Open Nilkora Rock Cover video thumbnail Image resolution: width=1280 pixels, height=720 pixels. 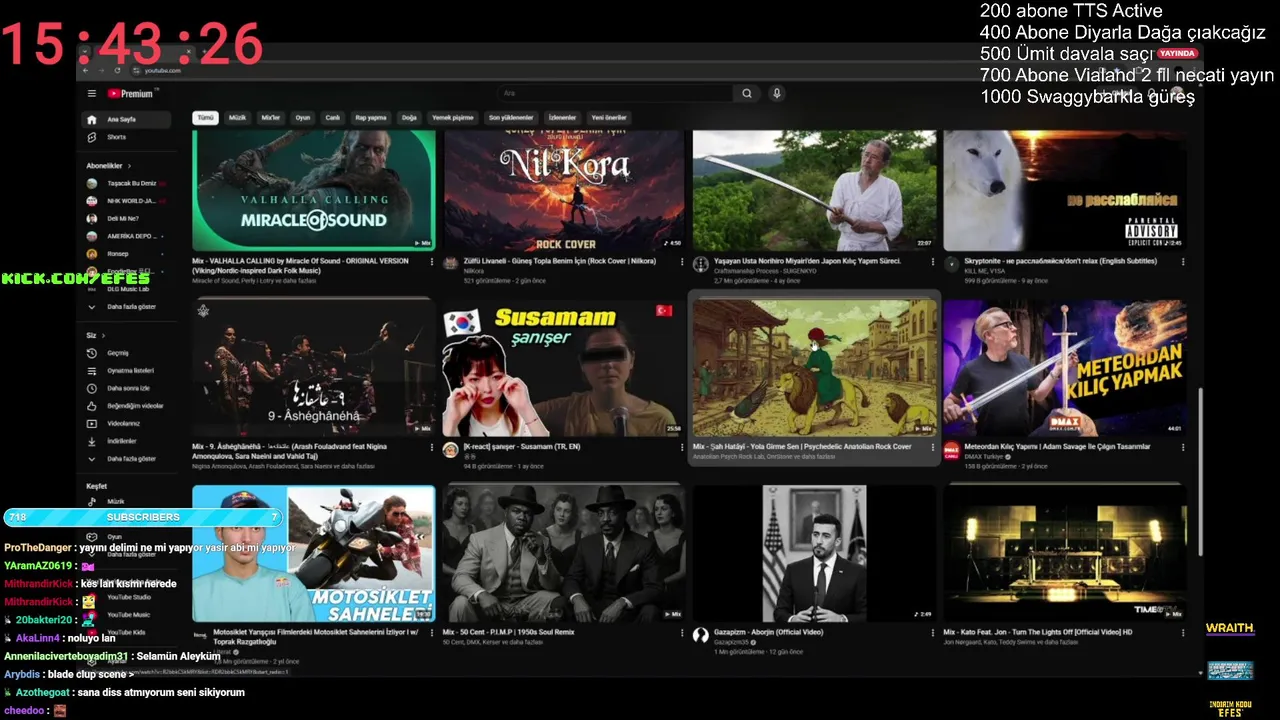point(564,190)
